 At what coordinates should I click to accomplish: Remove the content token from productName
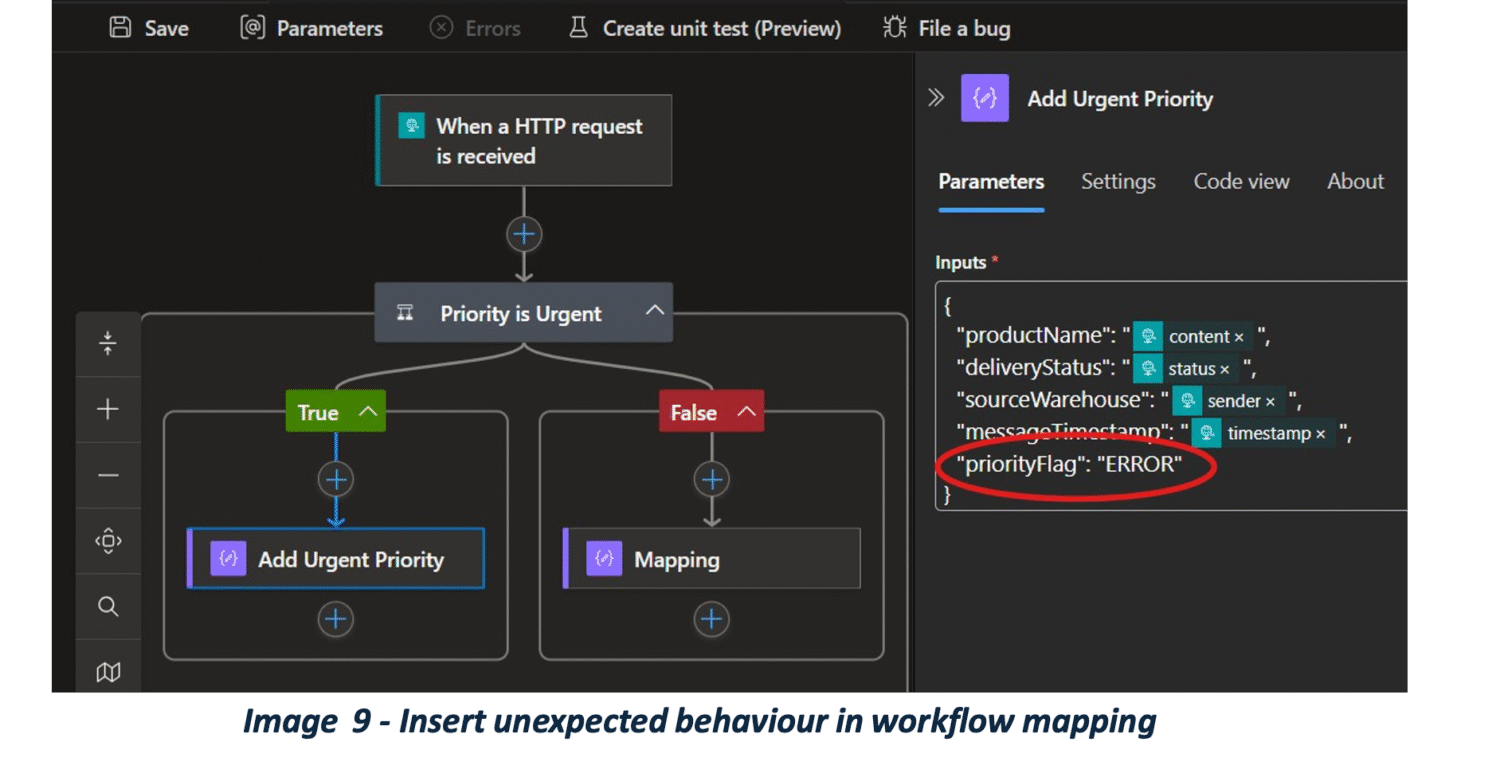(x=1239, y=338)
